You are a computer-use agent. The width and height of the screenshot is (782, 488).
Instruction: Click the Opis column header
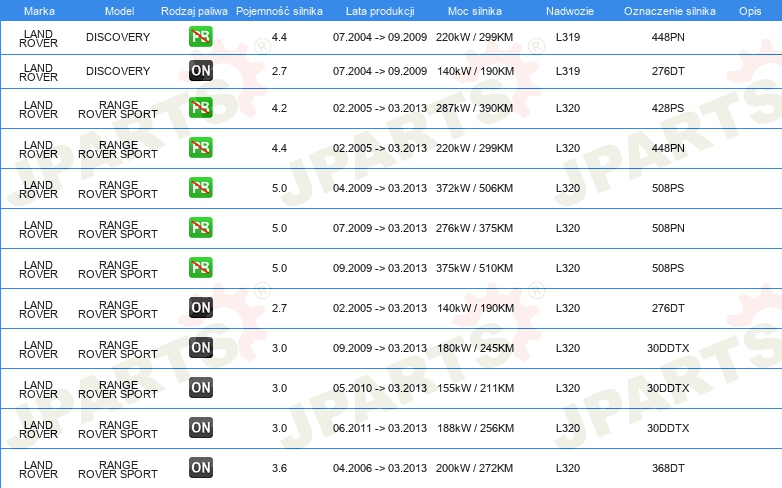point(750,11)
